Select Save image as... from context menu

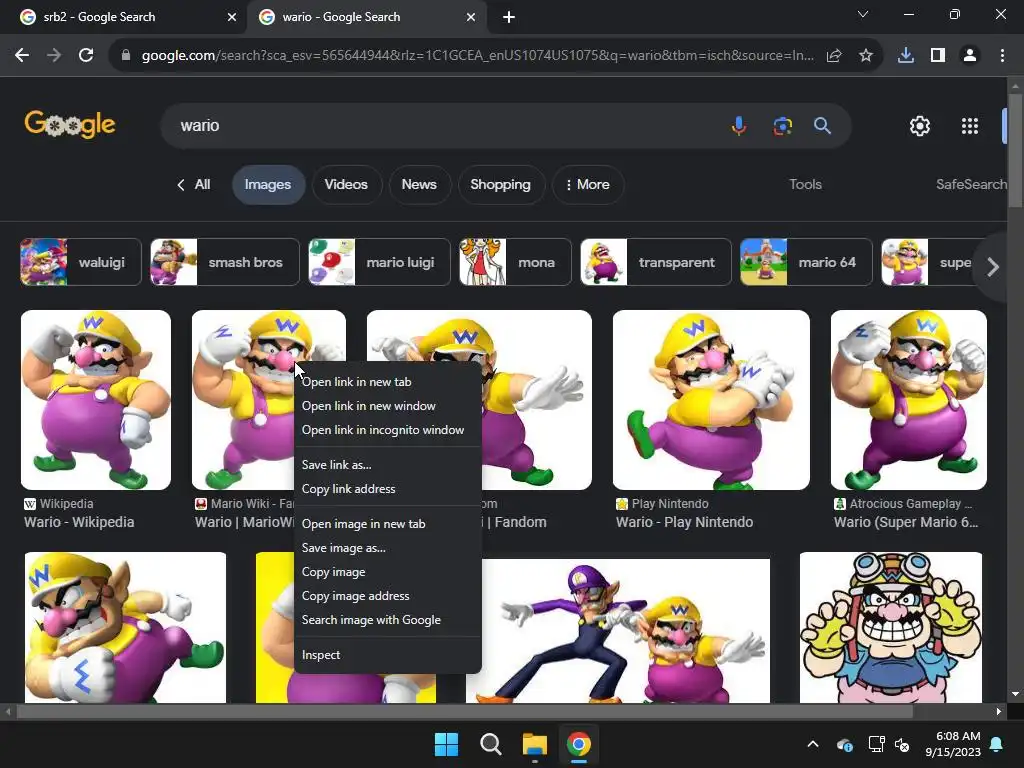(x=388, y=548)
